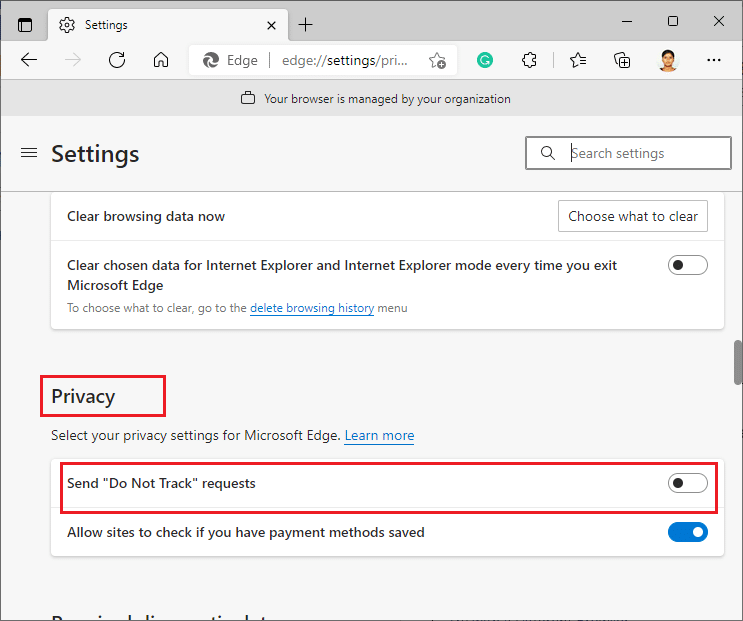Open the Collections panel
The height and width of the screenshot is (621, 743).
pos(622,60)
